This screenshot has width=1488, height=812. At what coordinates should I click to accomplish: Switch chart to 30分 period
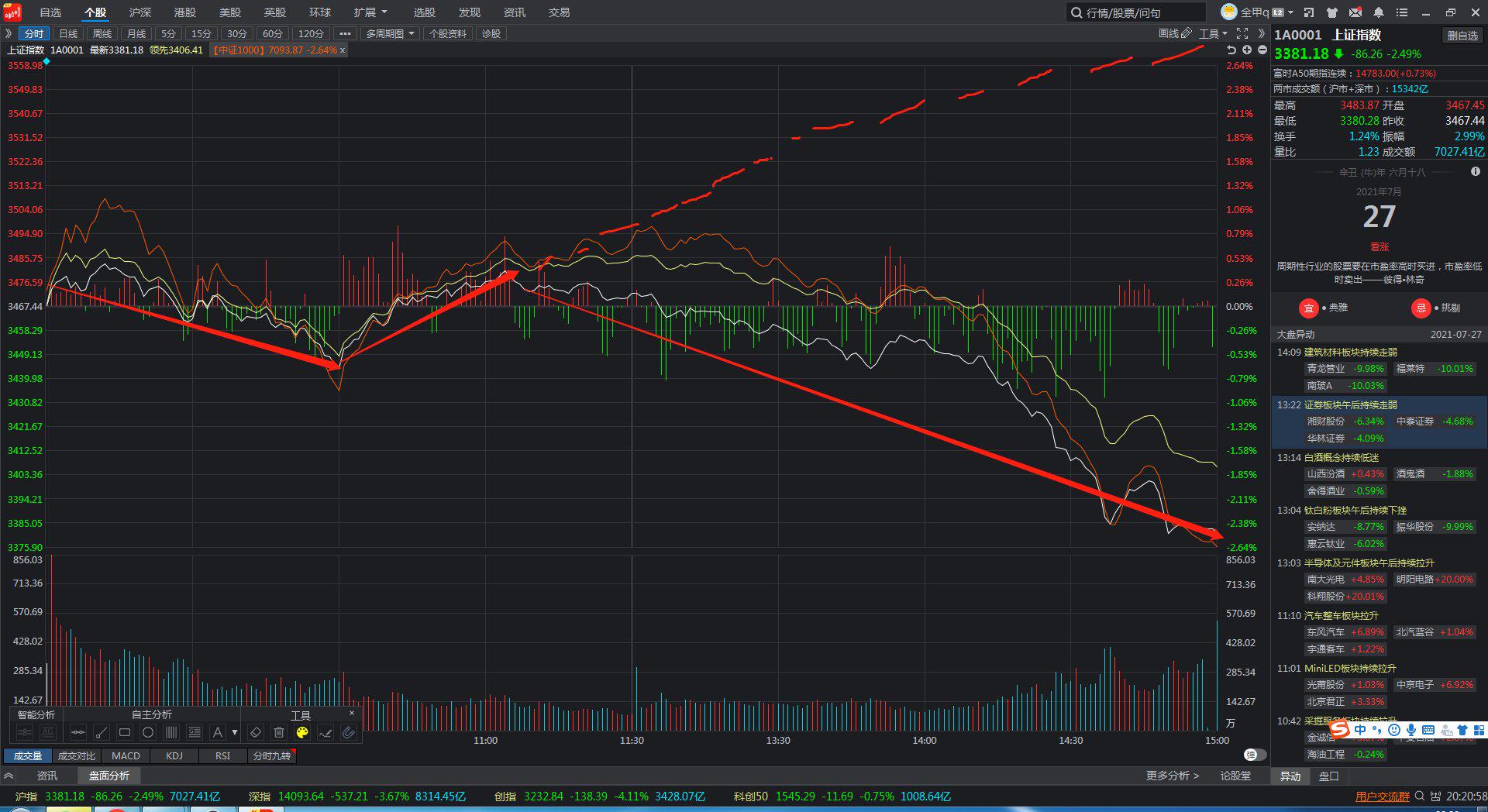pos(237,33)
